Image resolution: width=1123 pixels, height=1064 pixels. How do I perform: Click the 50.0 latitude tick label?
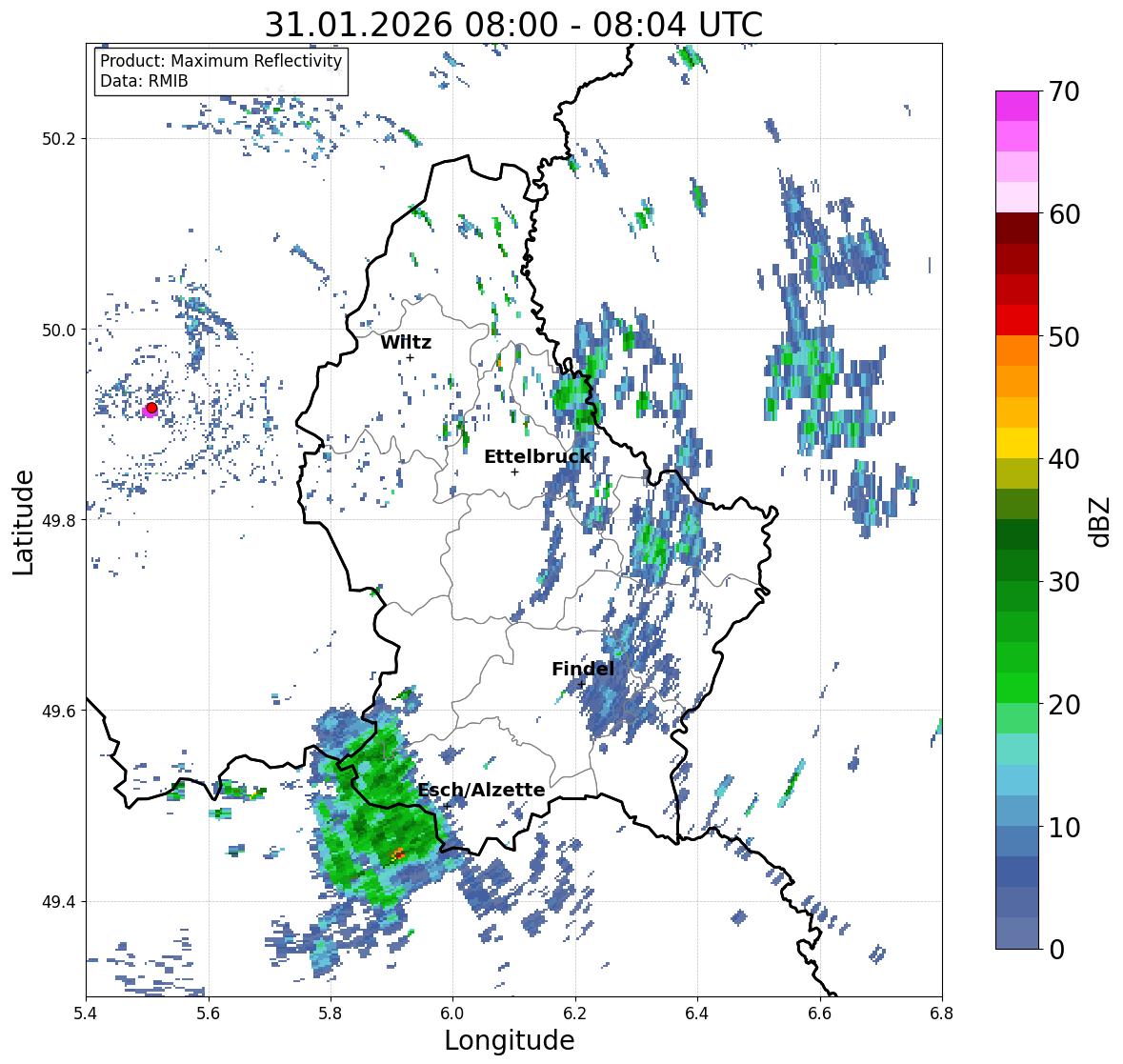59,331
